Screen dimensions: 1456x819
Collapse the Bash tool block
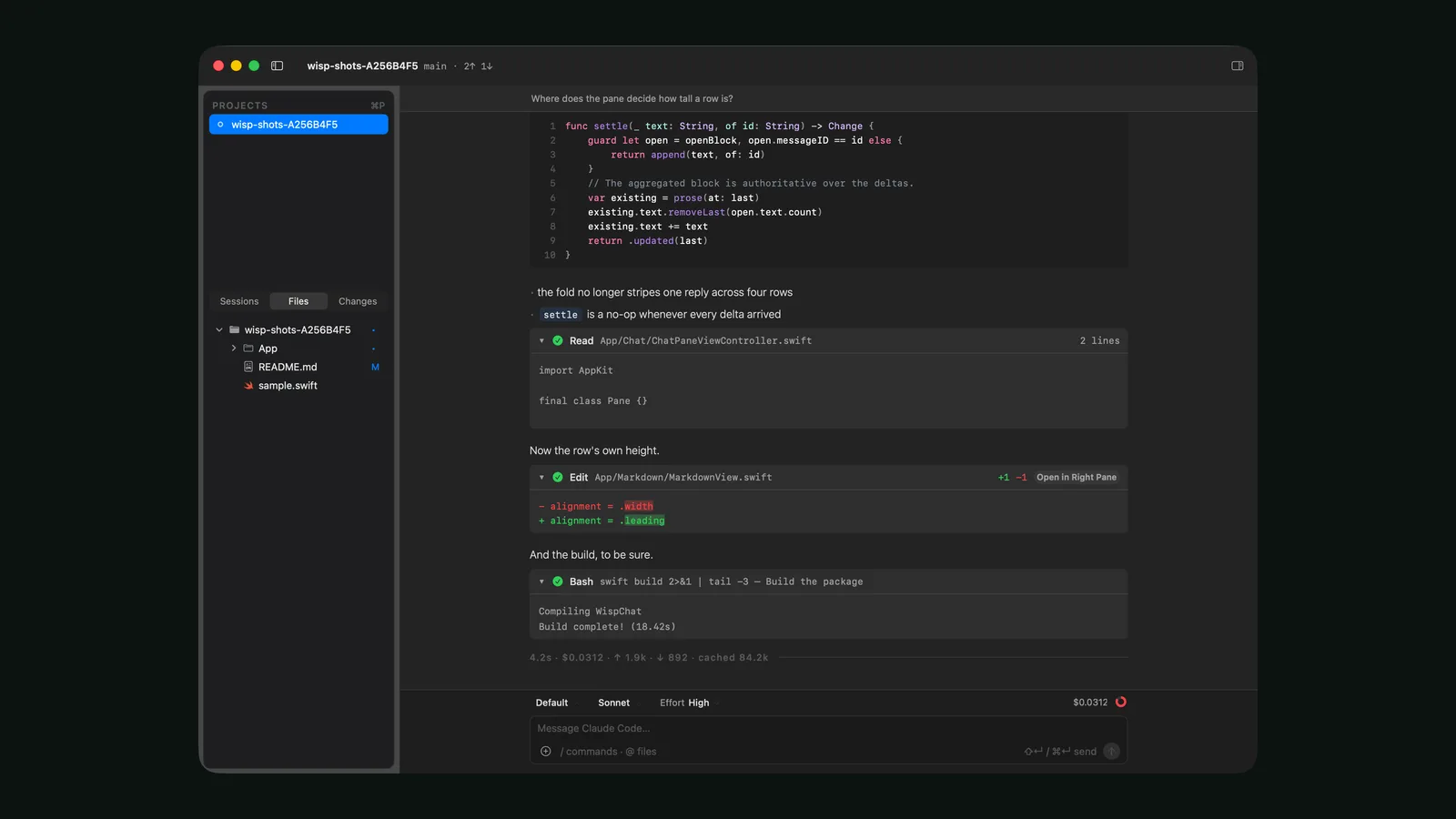pyautogui.click(x=541, y=581)
